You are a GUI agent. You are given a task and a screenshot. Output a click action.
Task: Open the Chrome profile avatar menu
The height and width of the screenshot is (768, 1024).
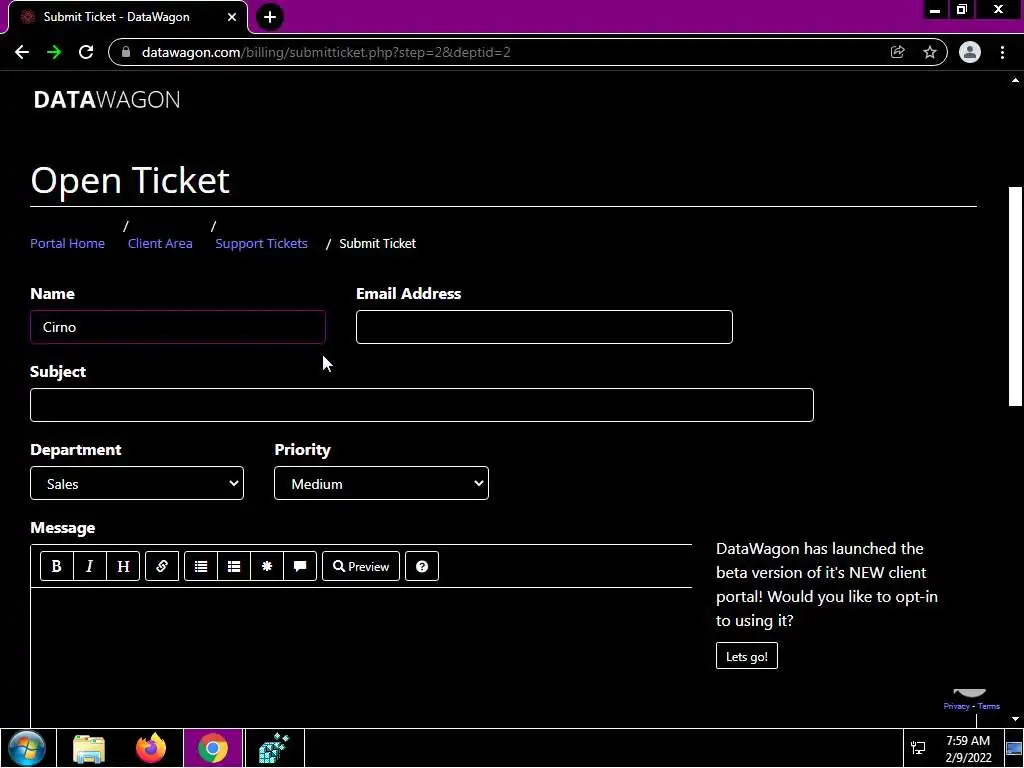pyautogui.click(x=970, y=52)
